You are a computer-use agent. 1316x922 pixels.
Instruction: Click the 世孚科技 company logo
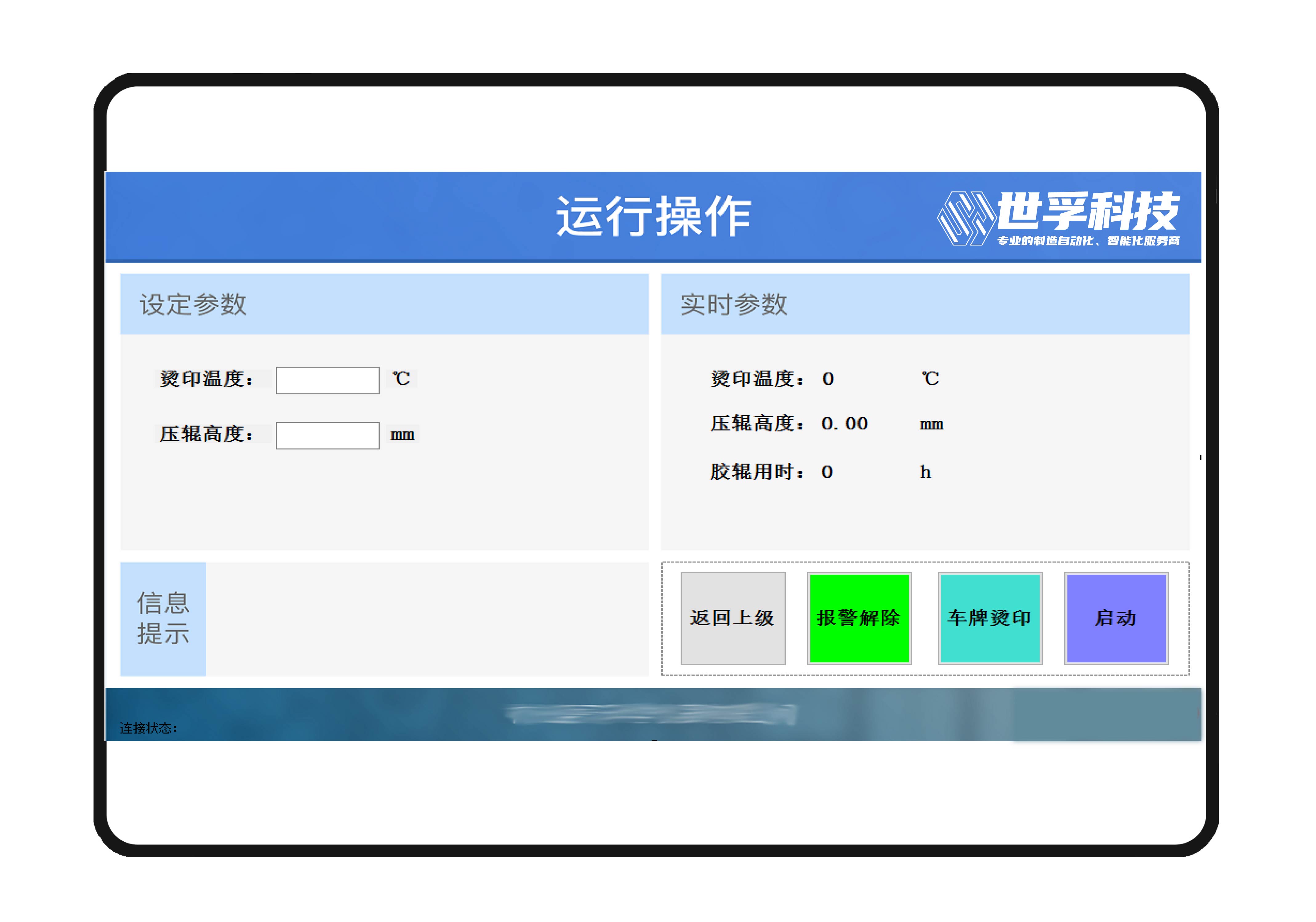(1058, 218)
